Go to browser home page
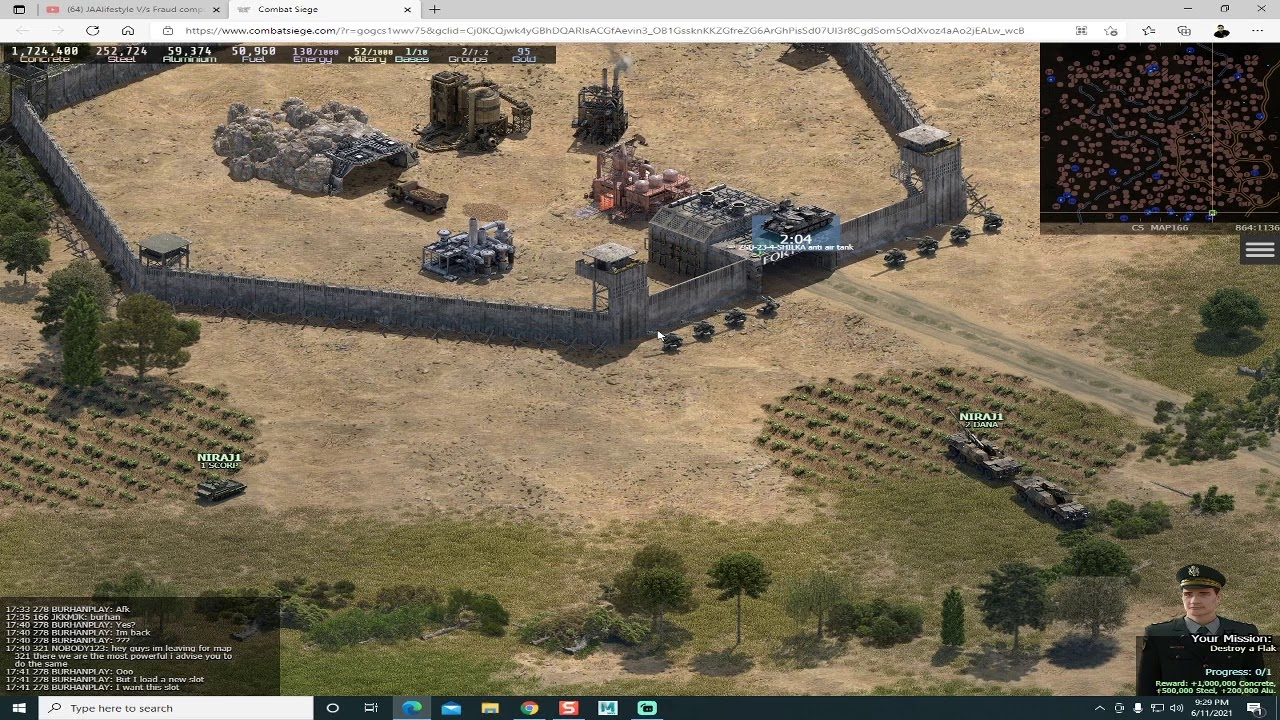The width and height of the screenshot is (1280, 720). pos(127,30)
